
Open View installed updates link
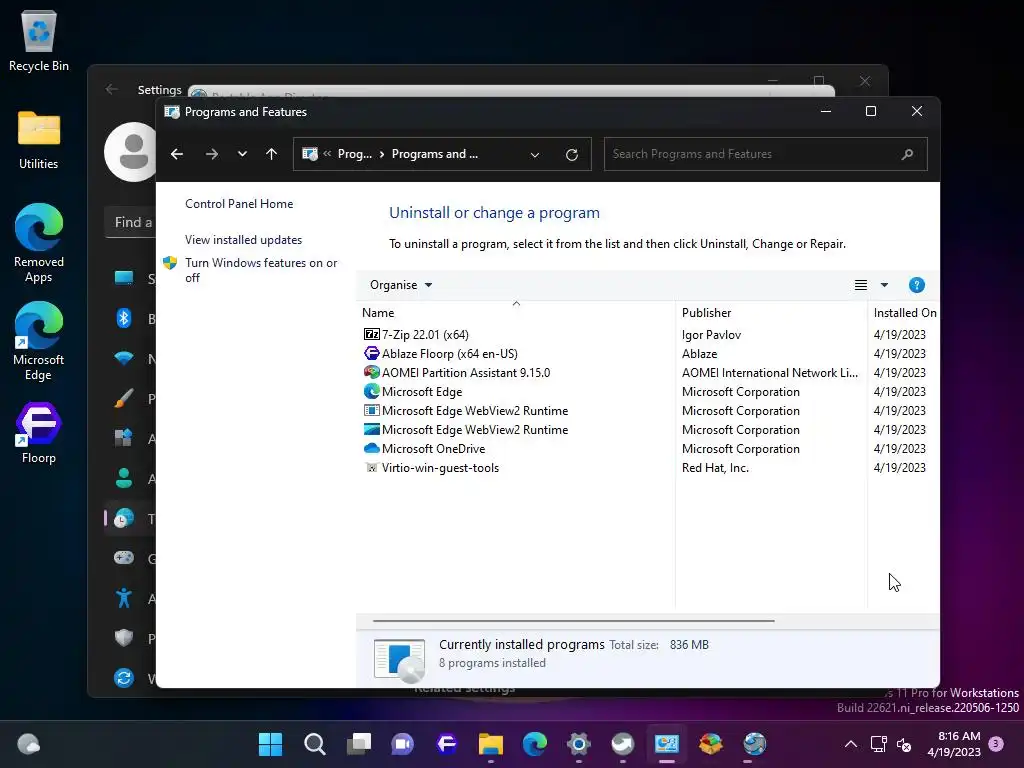point(244,240)
